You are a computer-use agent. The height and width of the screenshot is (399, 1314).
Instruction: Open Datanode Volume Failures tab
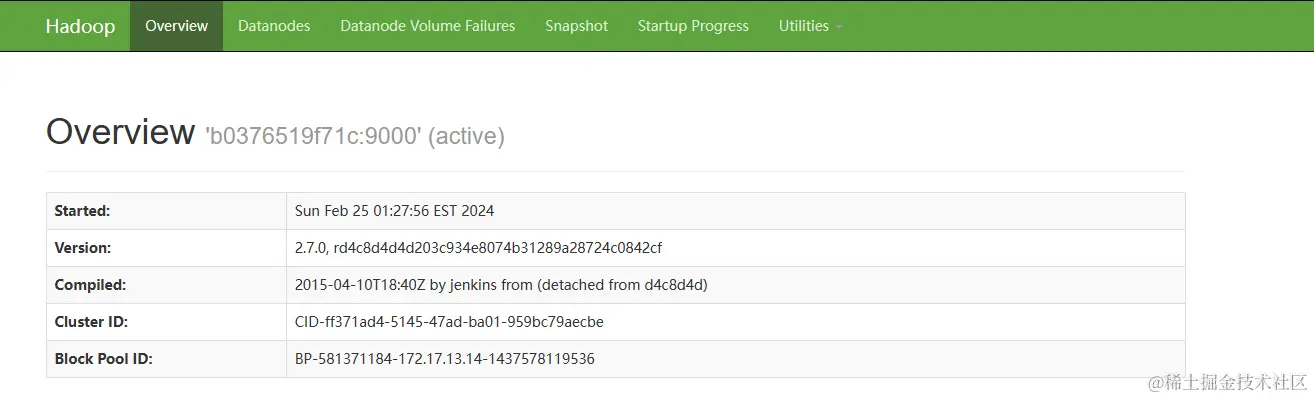(x=428, y=26)
